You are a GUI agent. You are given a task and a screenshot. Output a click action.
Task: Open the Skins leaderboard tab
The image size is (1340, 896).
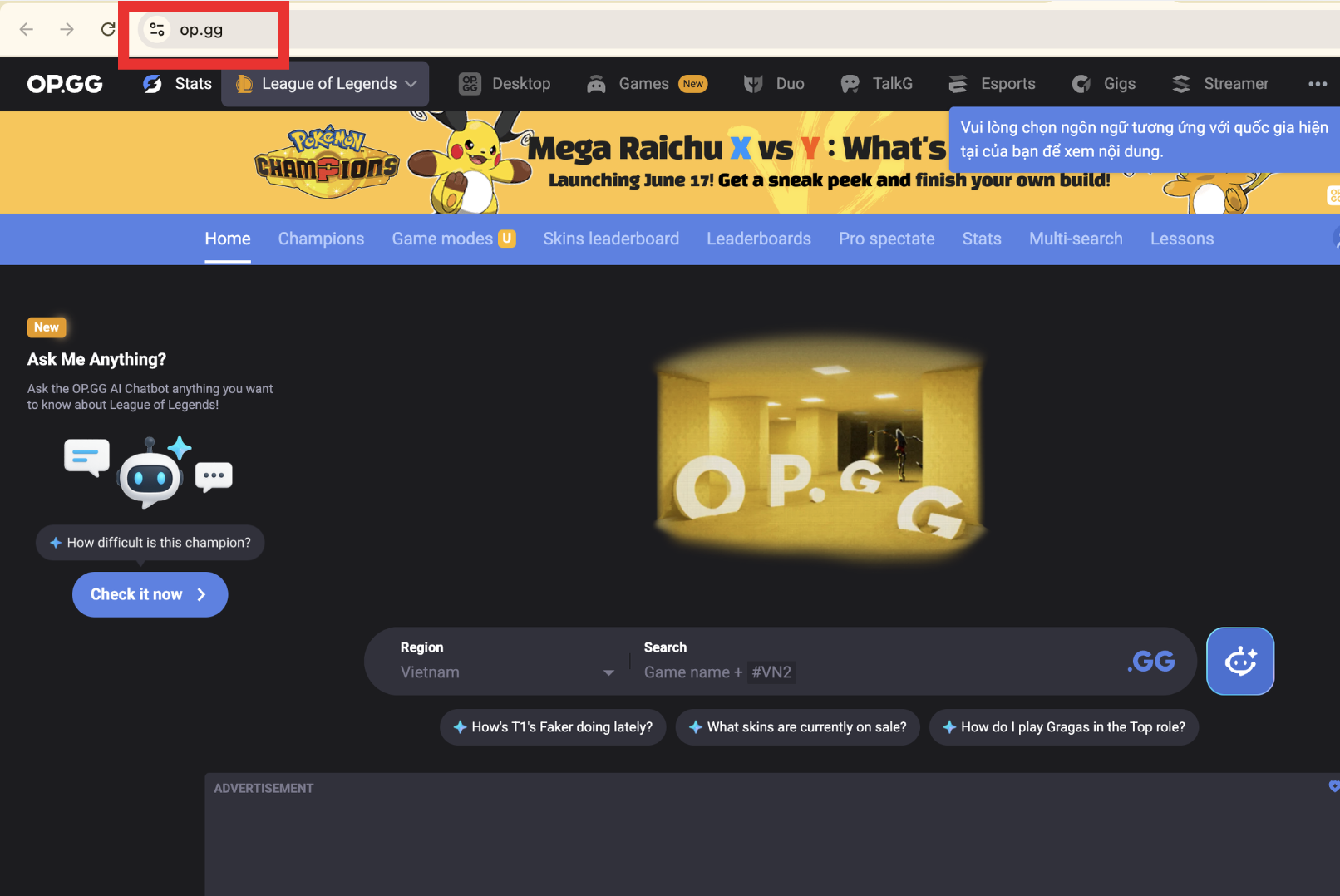611,239
